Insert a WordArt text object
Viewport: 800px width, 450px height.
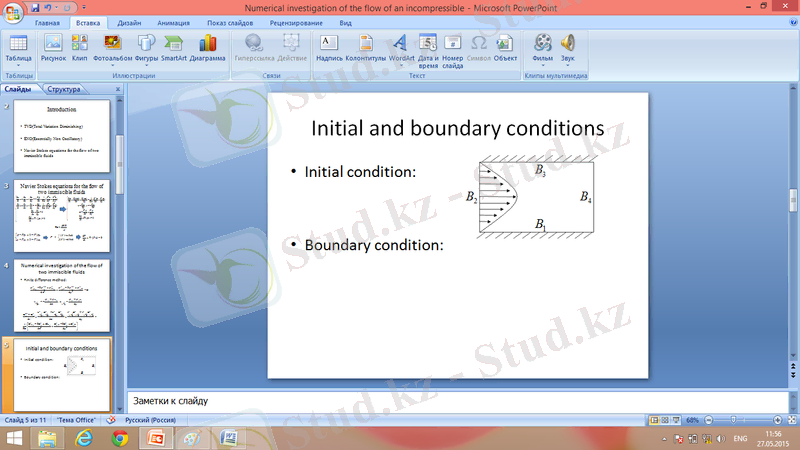click(x=400, y=47)
